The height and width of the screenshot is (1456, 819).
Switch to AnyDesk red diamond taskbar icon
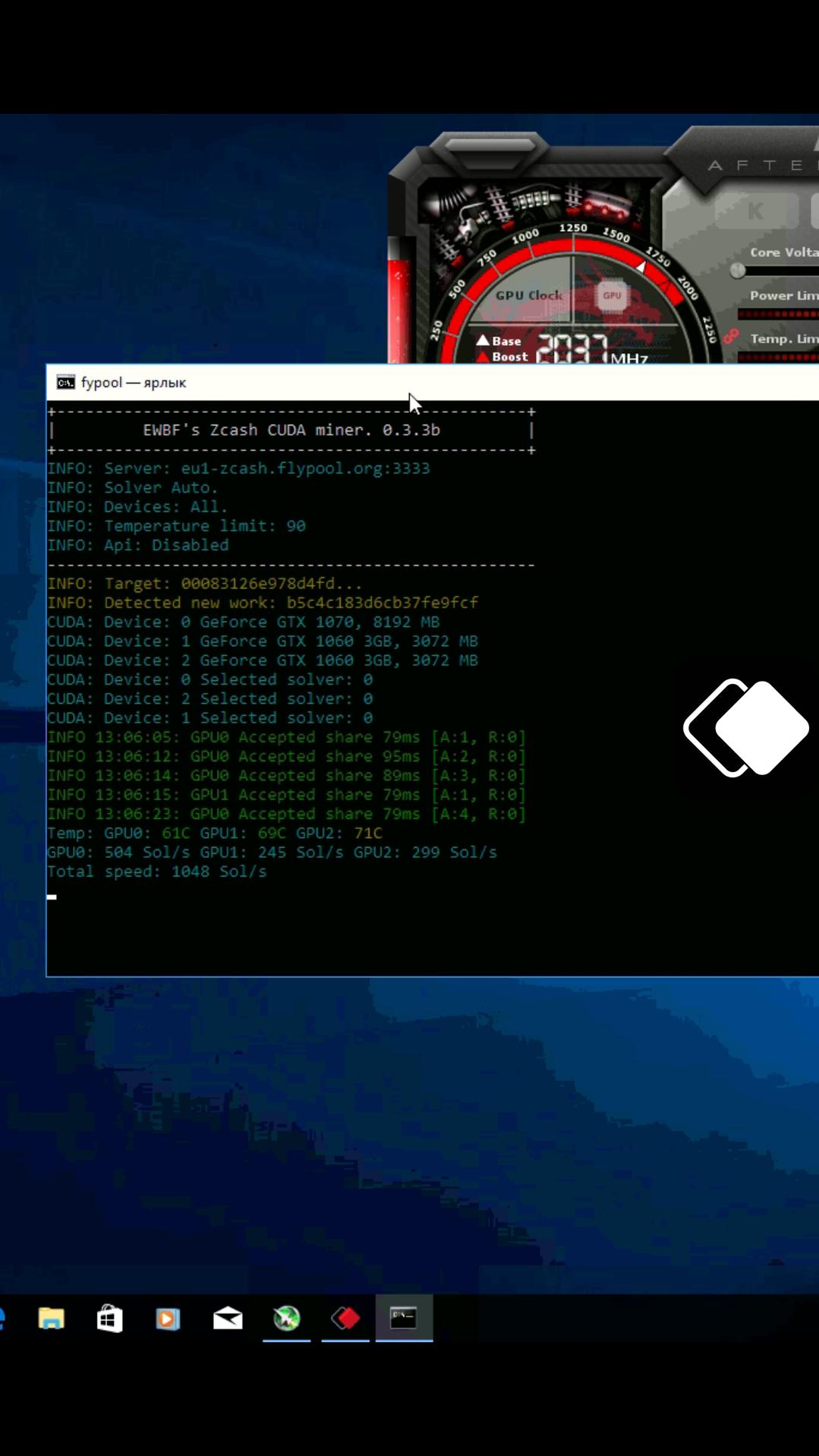tap(345, 1319)
